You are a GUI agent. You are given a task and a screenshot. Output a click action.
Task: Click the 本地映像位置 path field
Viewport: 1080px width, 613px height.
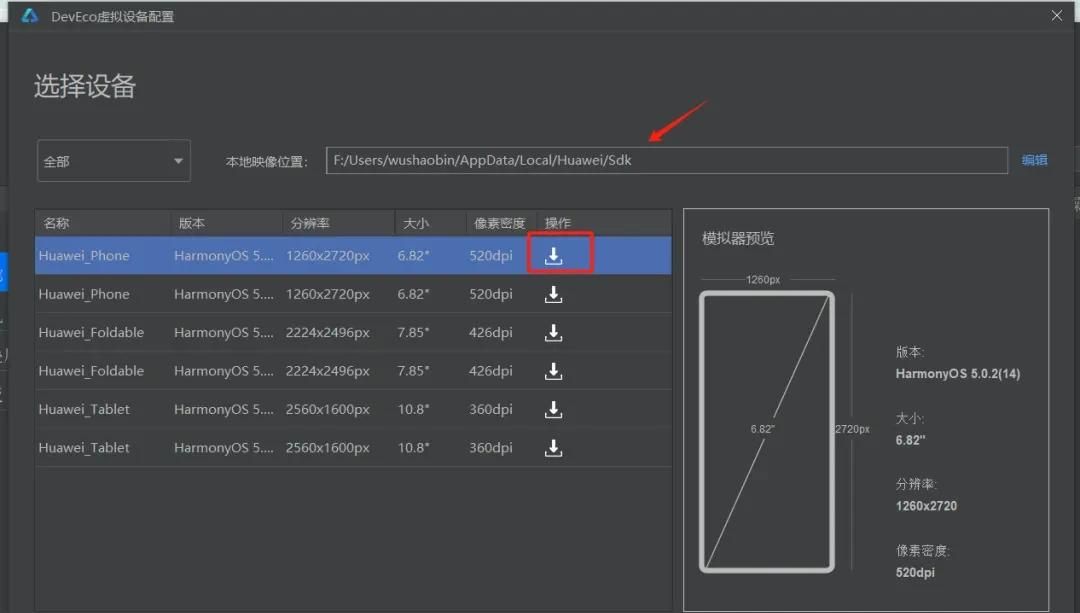click(666, 161)
